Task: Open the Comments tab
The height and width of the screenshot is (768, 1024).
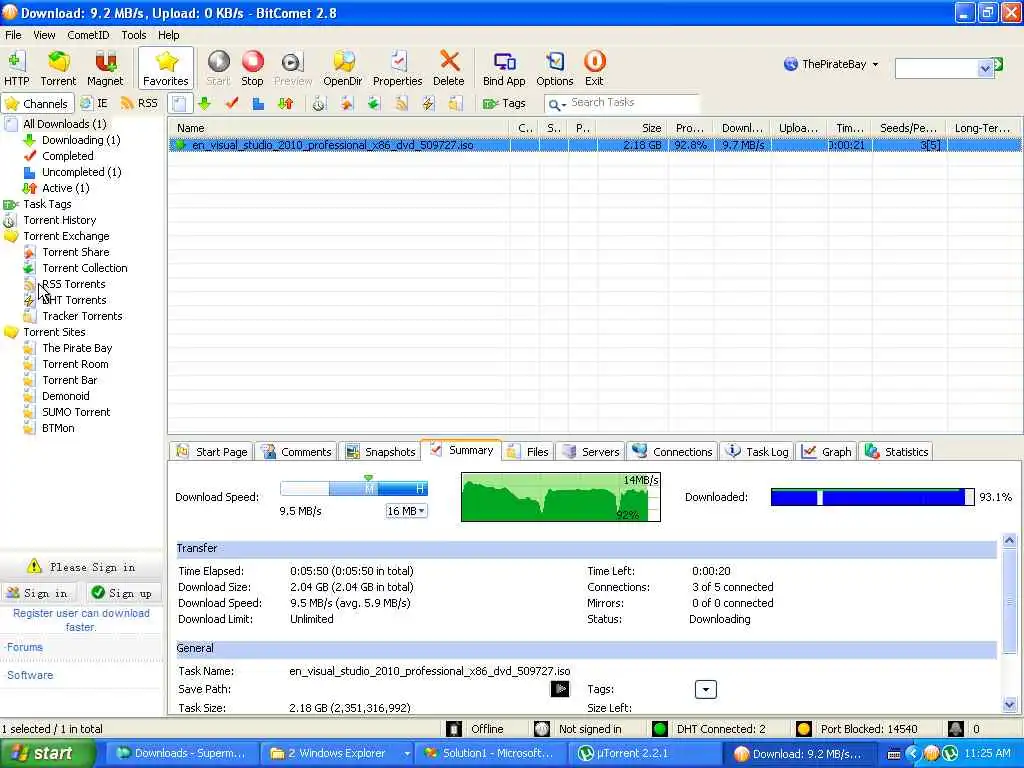Action: click(297, 451)
